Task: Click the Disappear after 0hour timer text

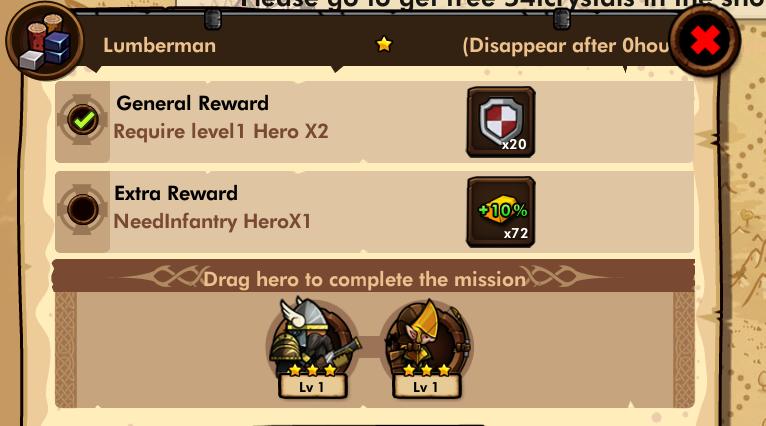Action: 566,46
